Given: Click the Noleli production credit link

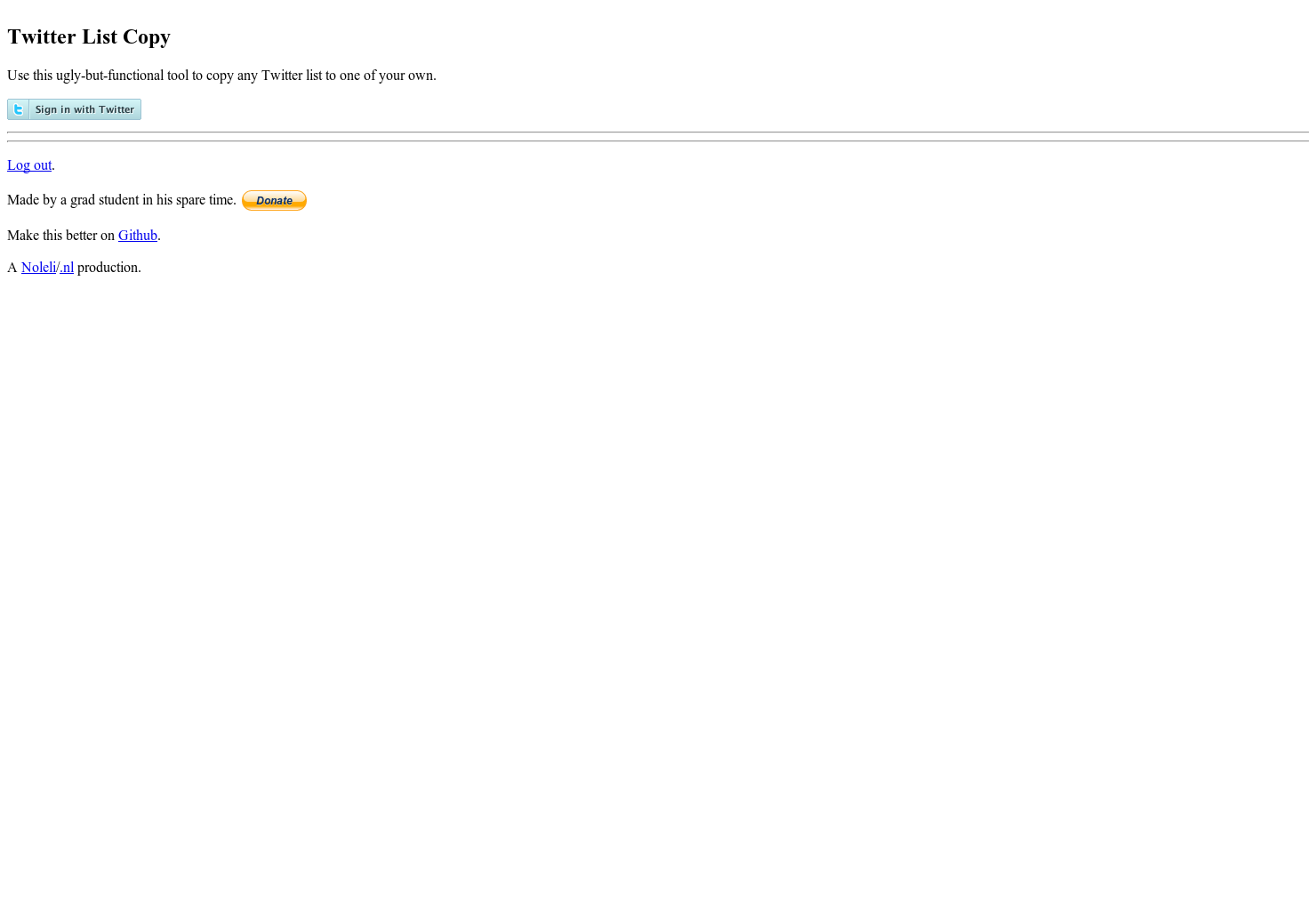Looking at the screenshot, I should pos(38,267).
